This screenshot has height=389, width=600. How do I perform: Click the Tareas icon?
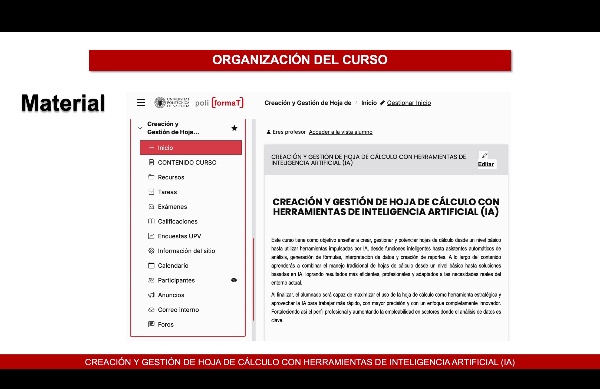click(x=151, y=192)
